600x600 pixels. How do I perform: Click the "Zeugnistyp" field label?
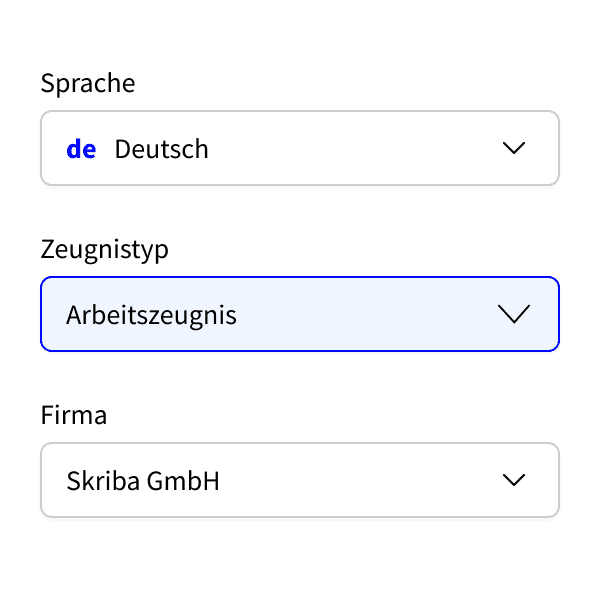point(105,249)
